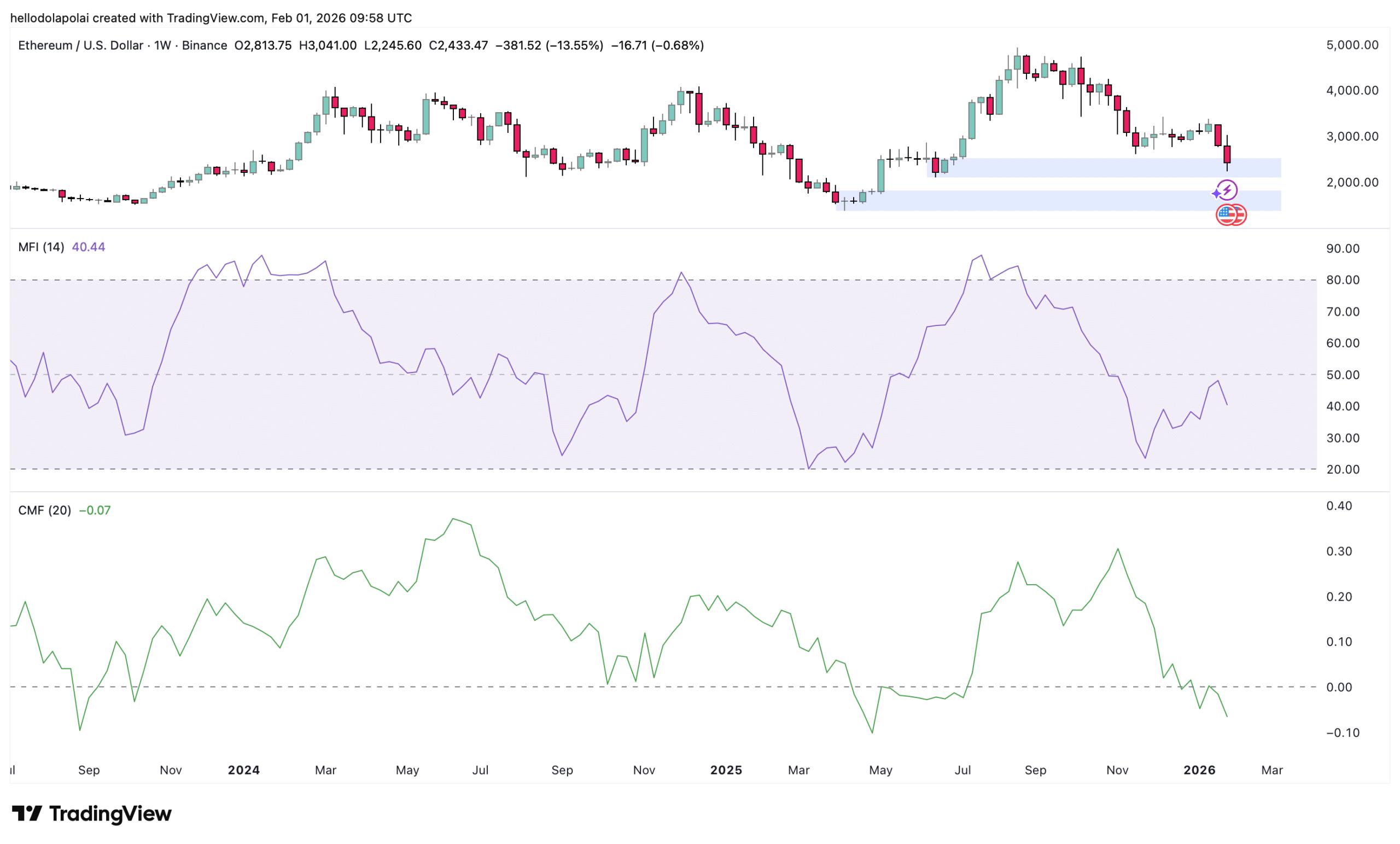Click the CMF (20) indicator label
Image resolution: width=1400 pixels, height=844 pixels.
click(x=44, y=510)
